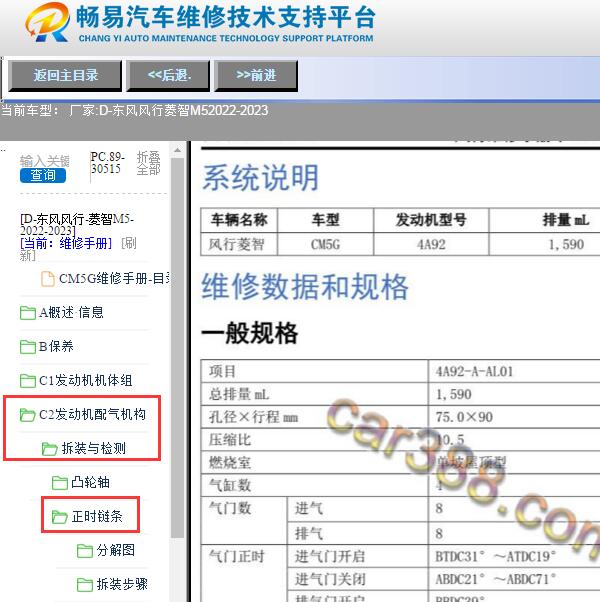
Task: Click the folder icon beside 分解图
Action: point(85,551)
